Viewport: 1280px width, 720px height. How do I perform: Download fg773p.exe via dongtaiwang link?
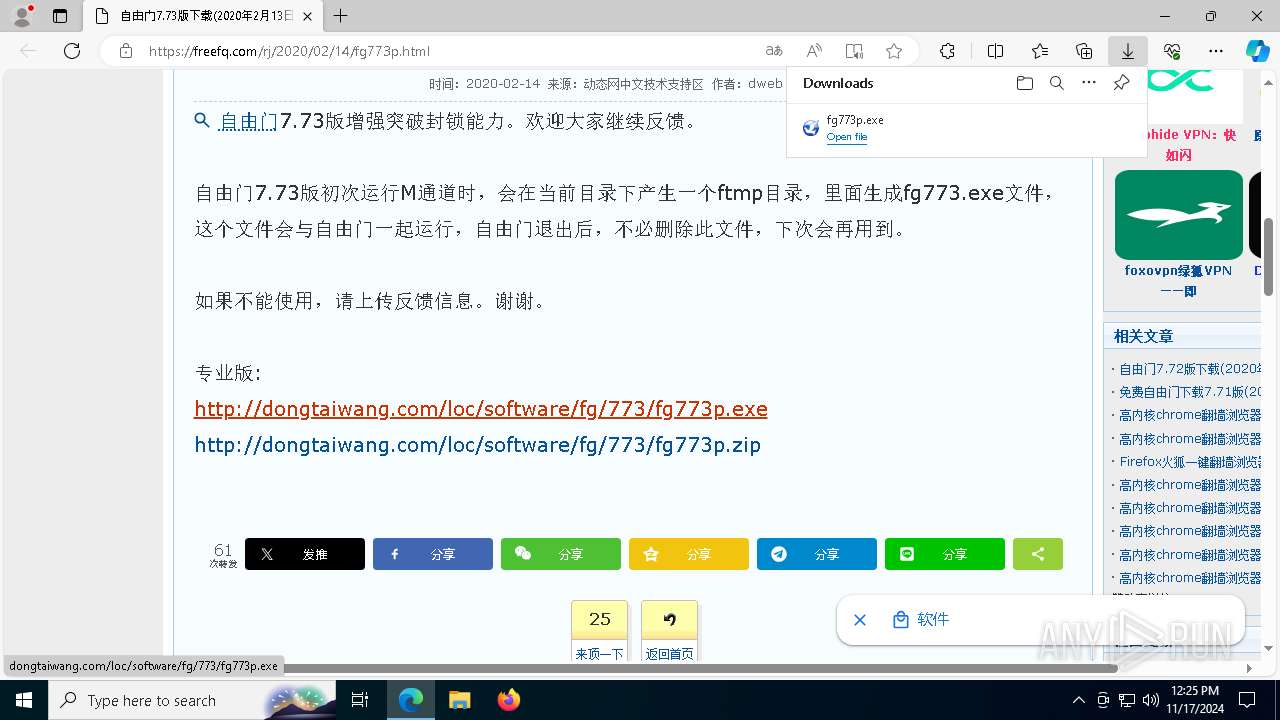pyautogui.click(x=481, y=409)
